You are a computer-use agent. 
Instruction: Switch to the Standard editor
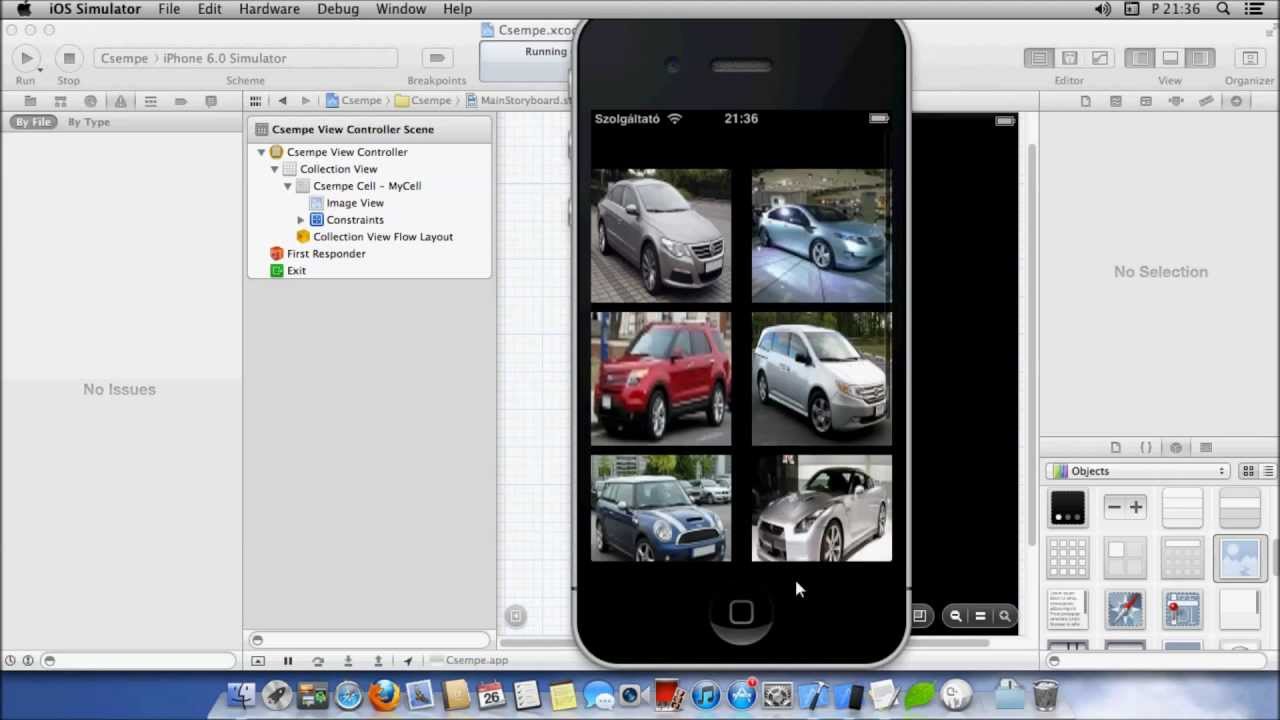tap(1039, 58)
